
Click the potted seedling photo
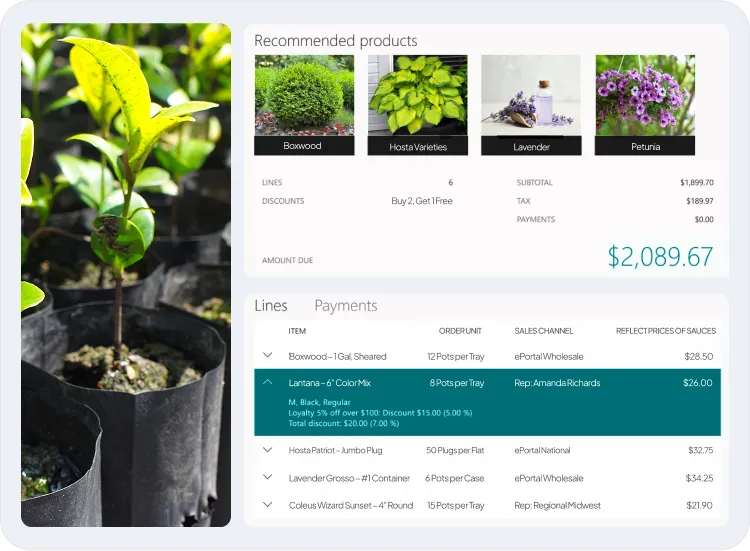[x=126, y=275]
